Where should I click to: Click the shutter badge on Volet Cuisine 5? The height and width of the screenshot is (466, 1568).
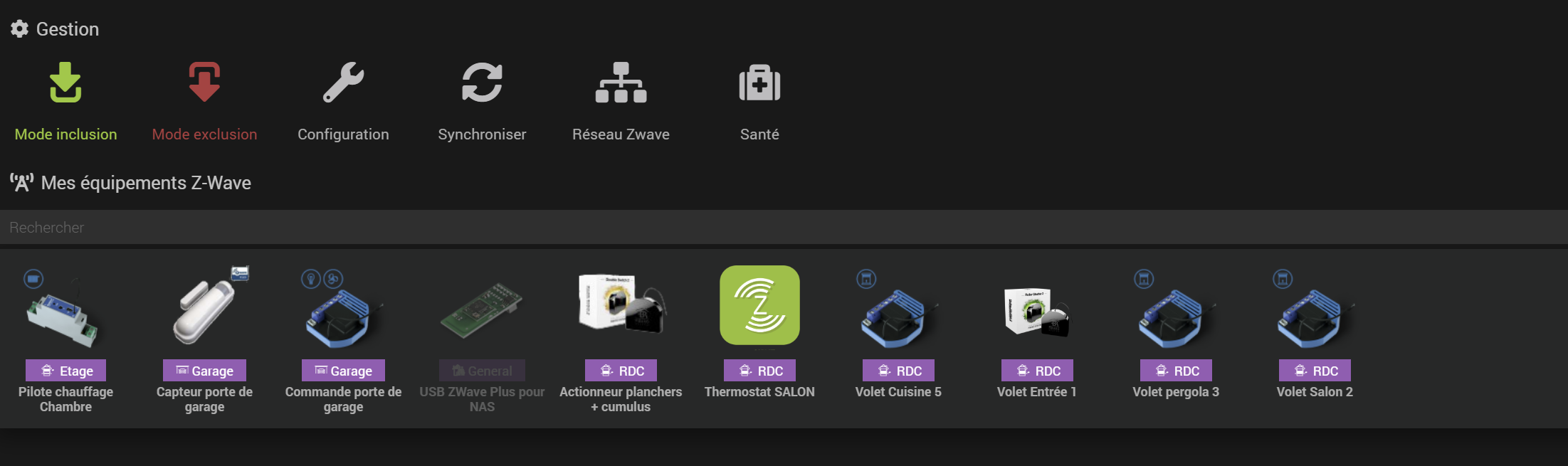tap(866, 279)
